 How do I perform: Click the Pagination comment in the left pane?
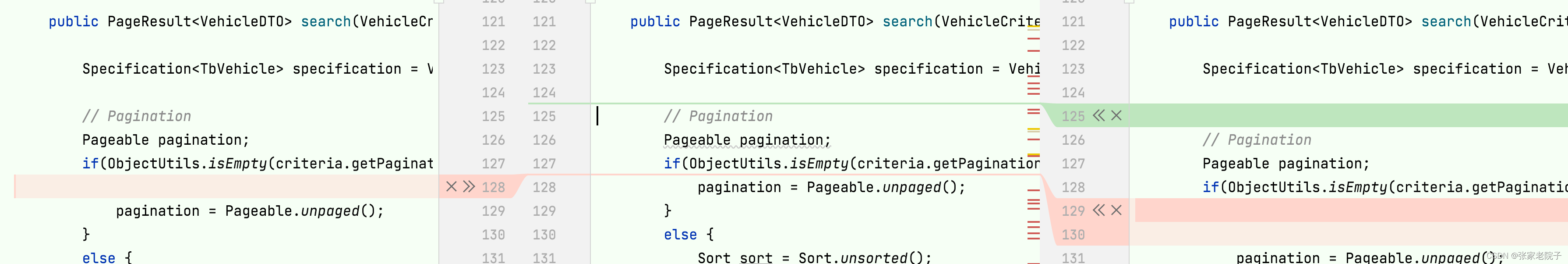tap(137, 116)
